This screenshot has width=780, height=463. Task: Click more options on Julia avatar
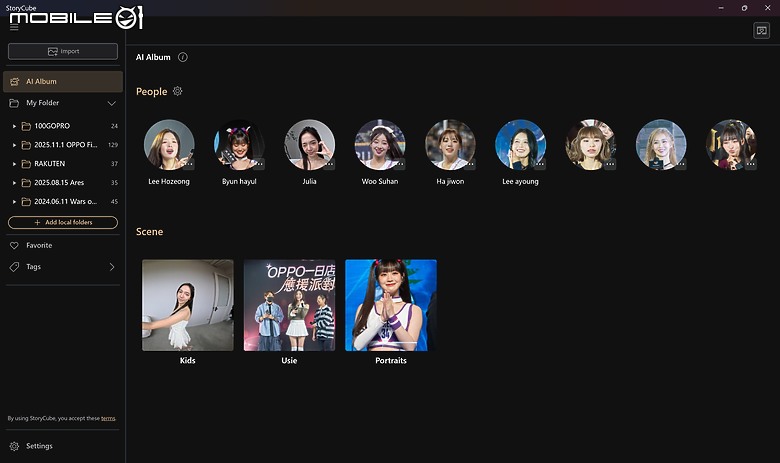point(329,164)
